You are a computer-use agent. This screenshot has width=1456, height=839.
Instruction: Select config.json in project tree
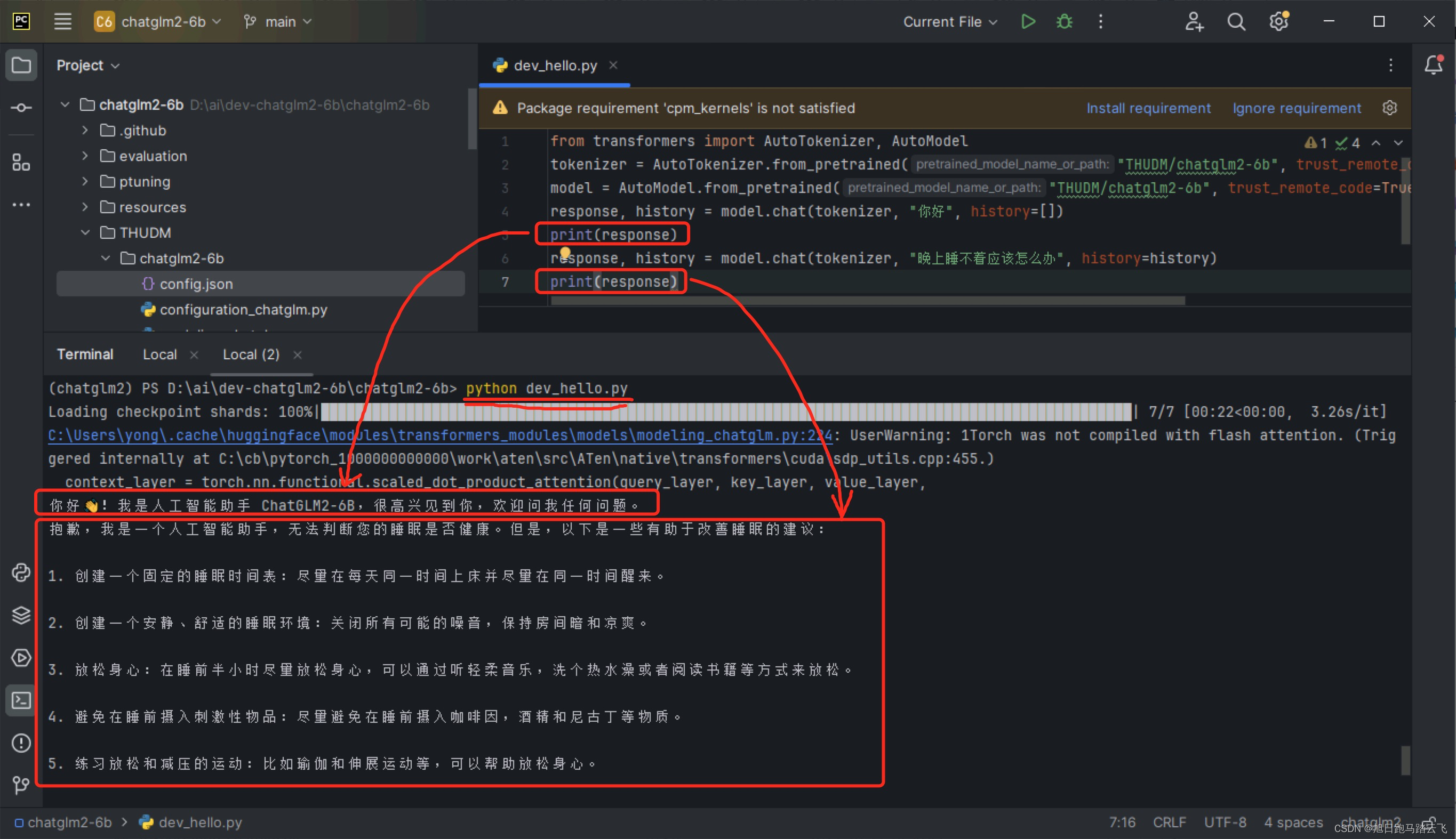(261, 284)
